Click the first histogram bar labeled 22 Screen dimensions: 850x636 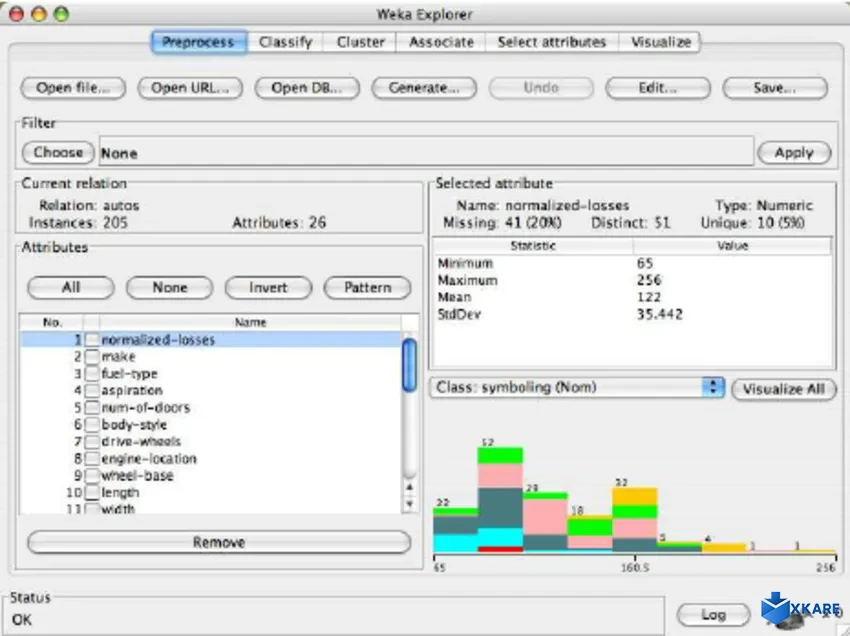[x=455, y=530]
